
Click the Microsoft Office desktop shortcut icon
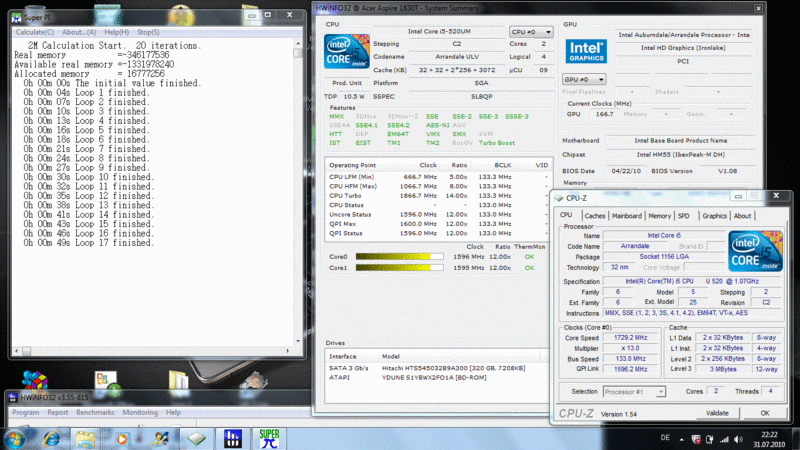tap(106, 383)
